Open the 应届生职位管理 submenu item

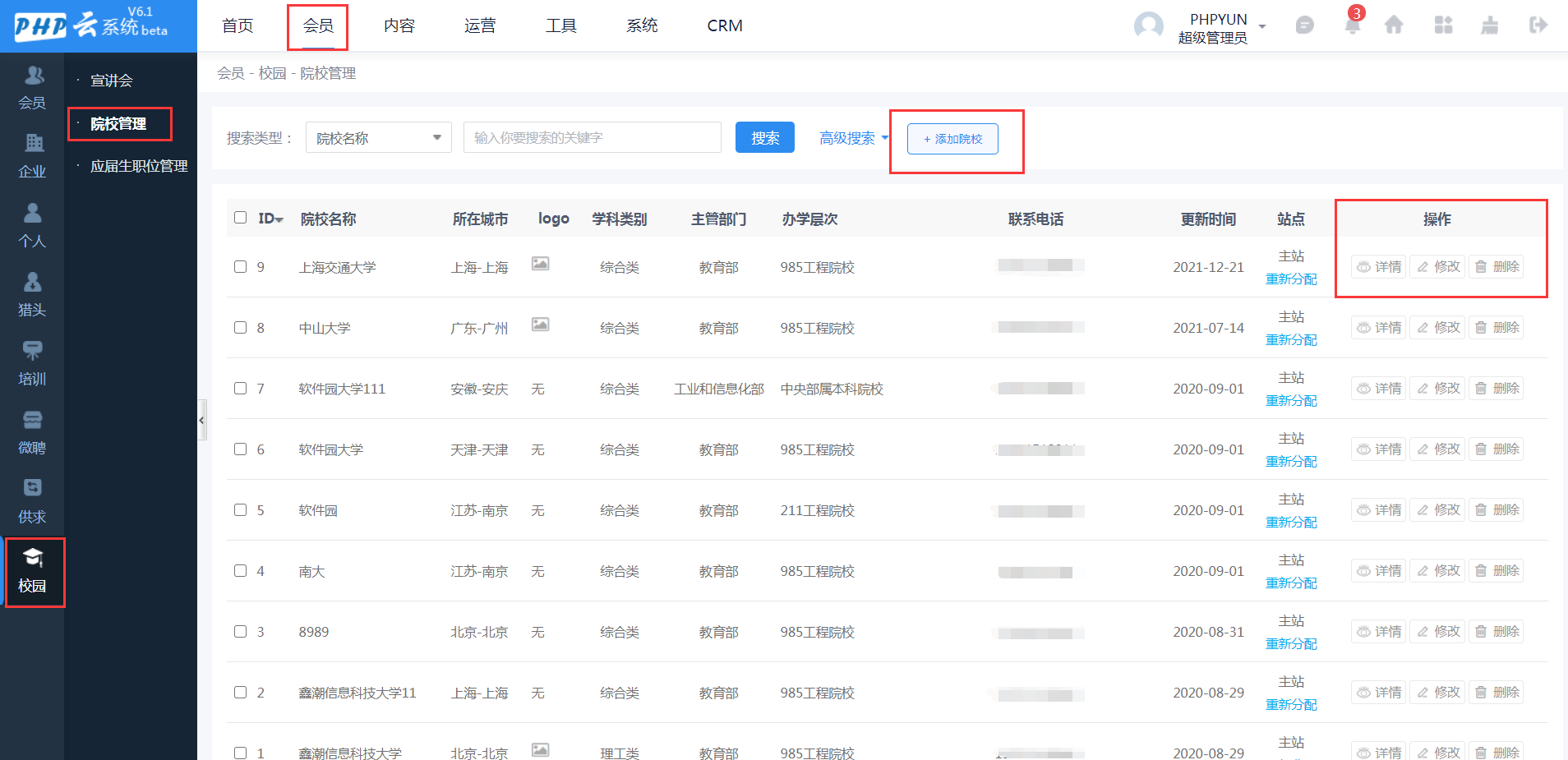pos(139,166)
